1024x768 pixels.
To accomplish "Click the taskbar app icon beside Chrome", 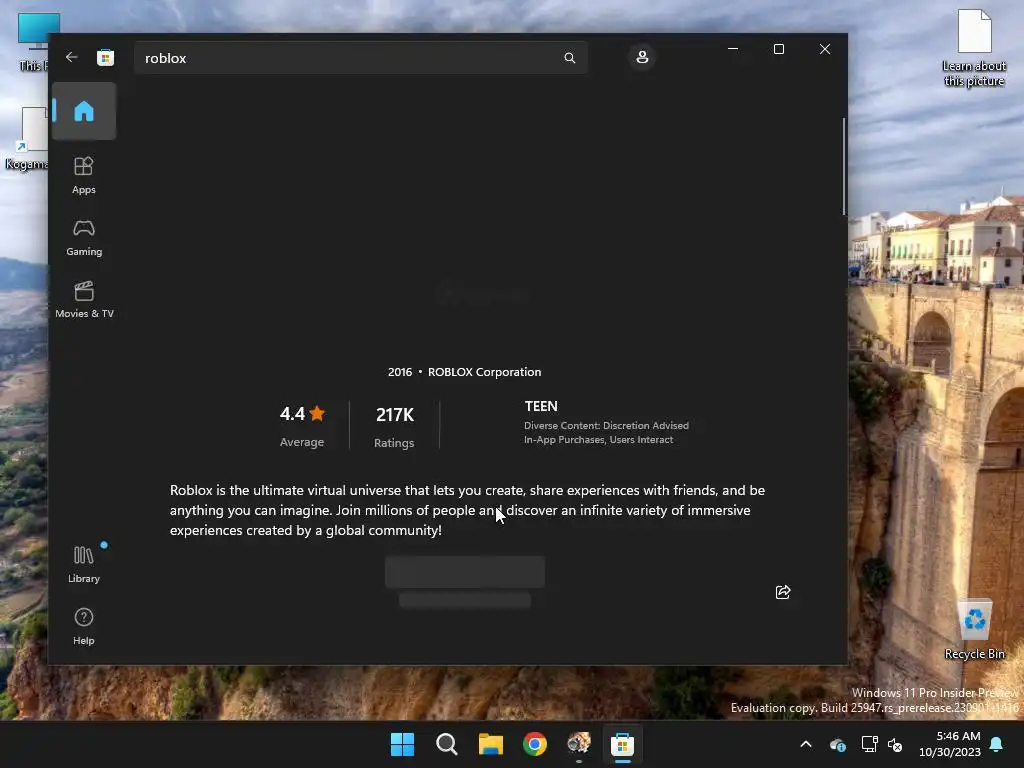I will [579, 744].
